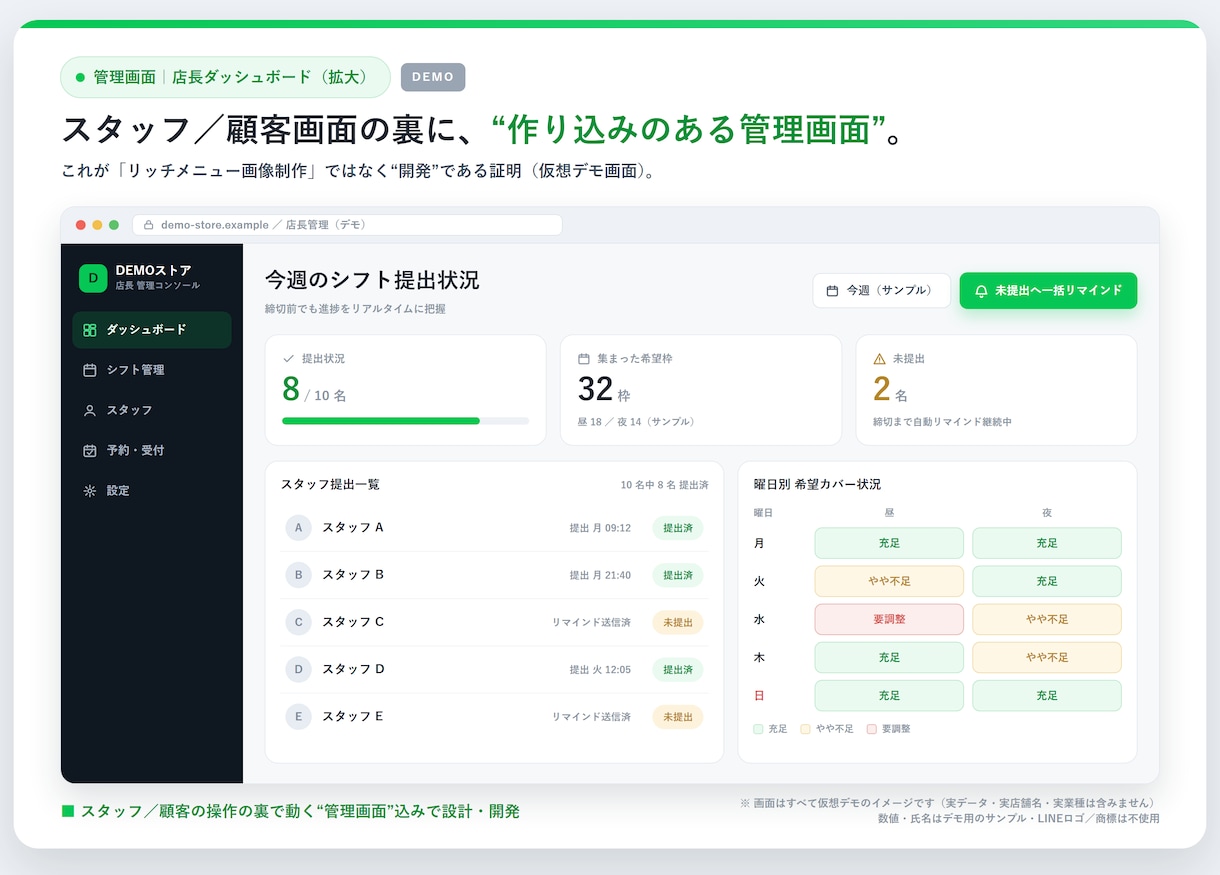Click the red window close dot

pos(81,225)
